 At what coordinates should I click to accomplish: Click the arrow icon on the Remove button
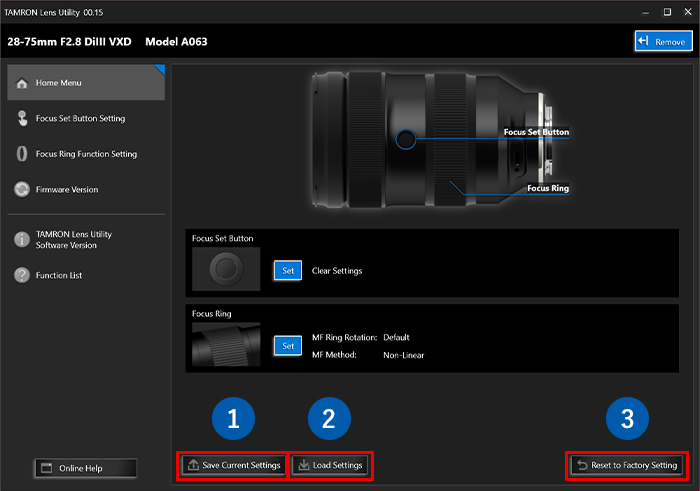[643, 41]
